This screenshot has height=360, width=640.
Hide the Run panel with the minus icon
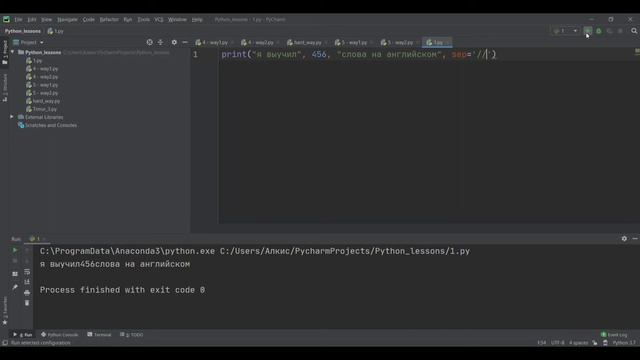tap(635, 238)
